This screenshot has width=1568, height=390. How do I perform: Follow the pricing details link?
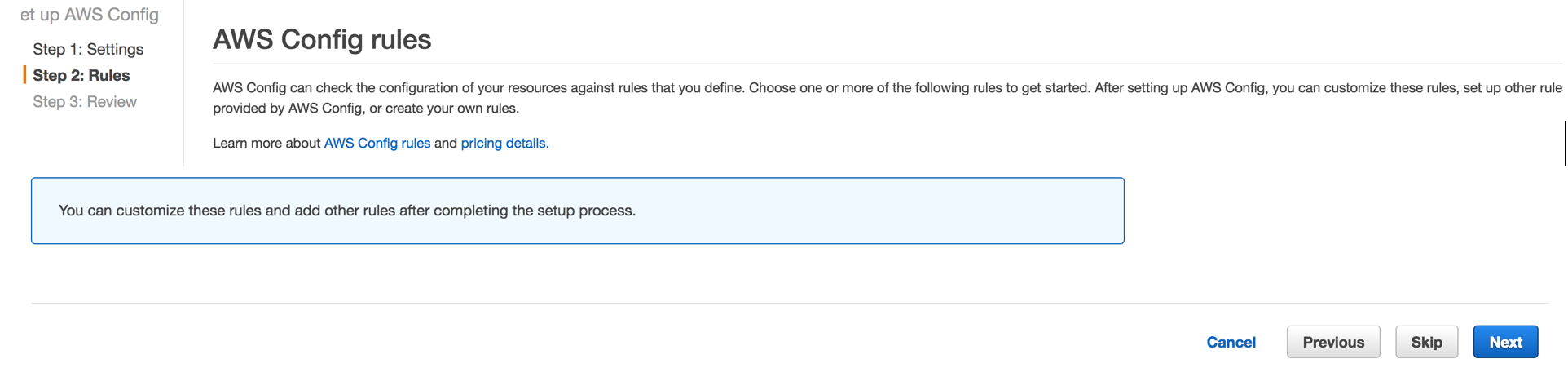tap(504, 143)
